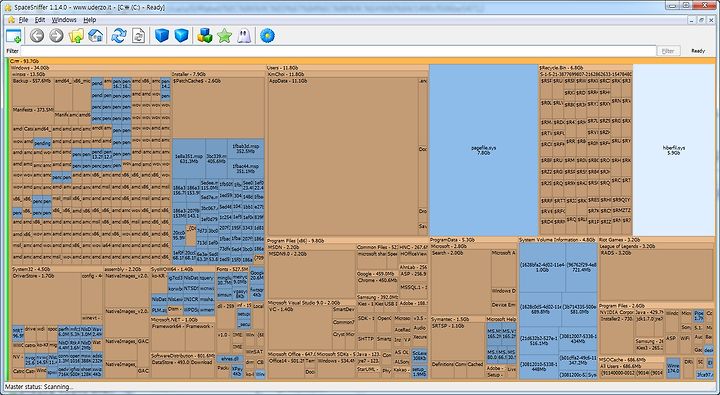Click the SoftwareDistribution - 801.6Mb header

point(183,356)
